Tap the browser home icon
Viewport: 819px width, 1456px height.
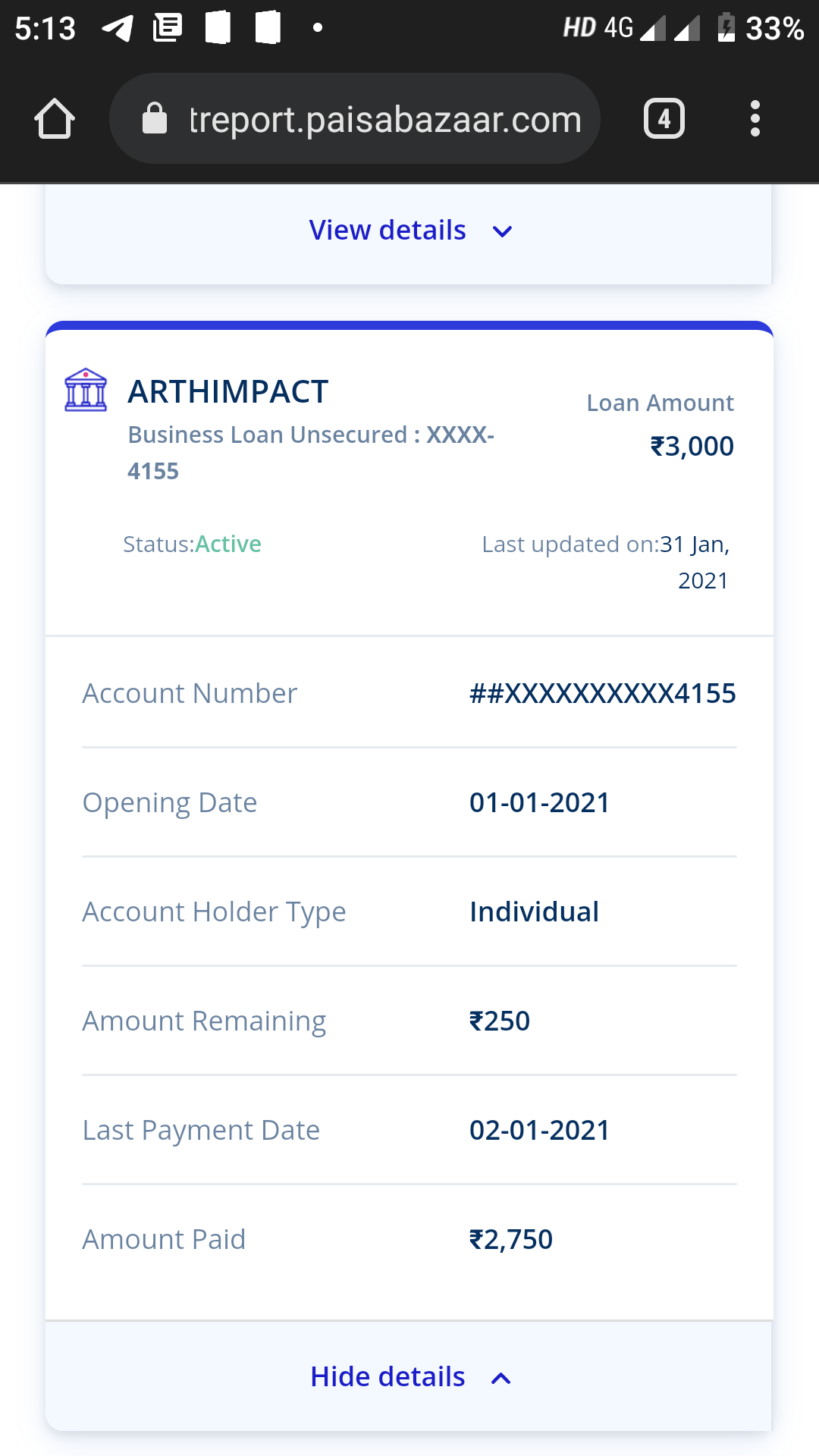tap(55, 119)
